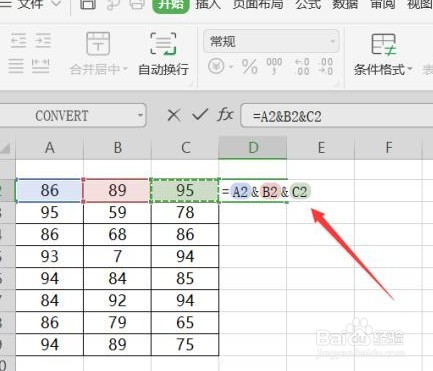Open the 数据 ribbon tab
Screen dimensions: 433x371
coord(345,4)
